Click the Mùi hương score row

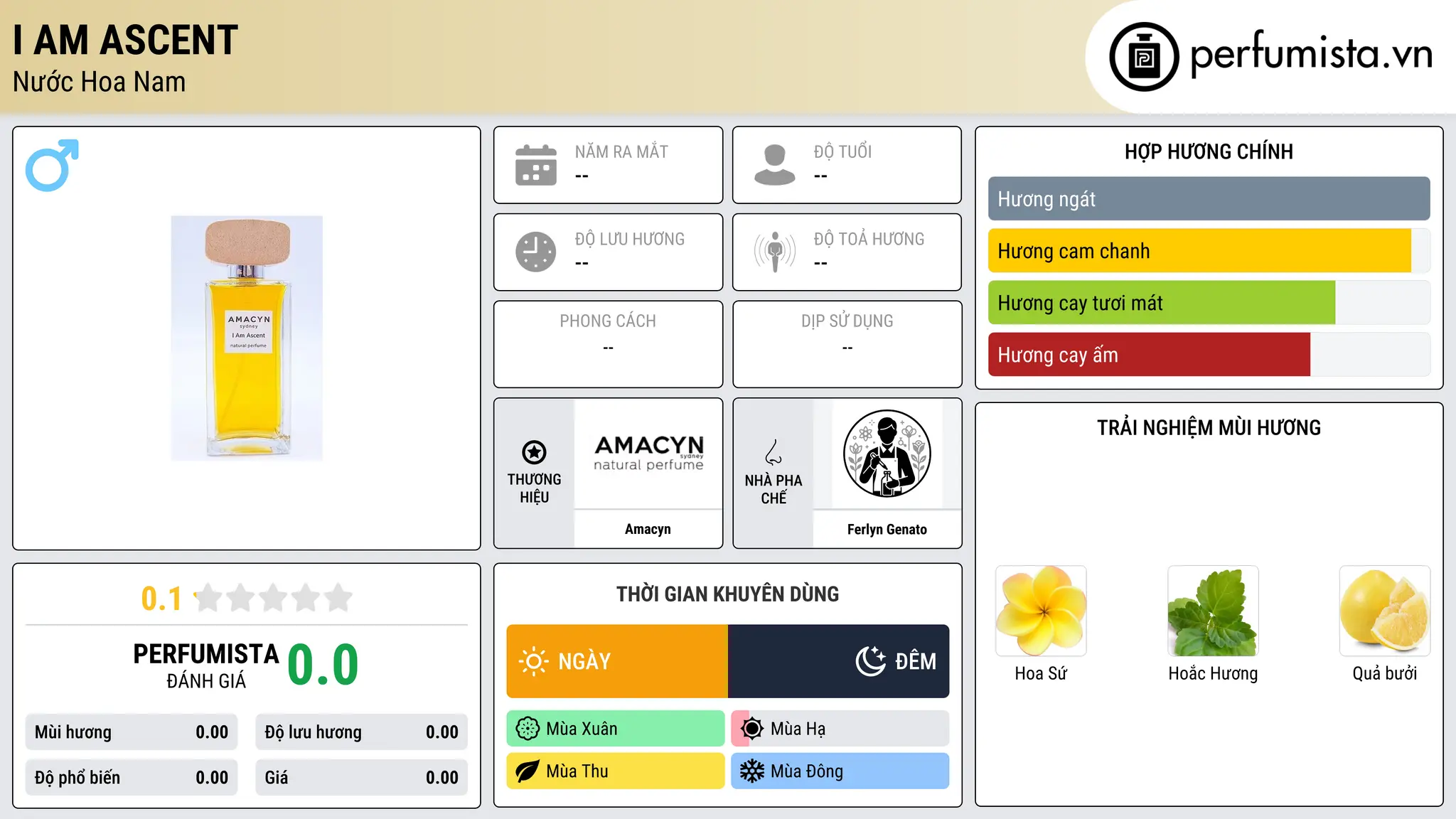tap(132, 732)
